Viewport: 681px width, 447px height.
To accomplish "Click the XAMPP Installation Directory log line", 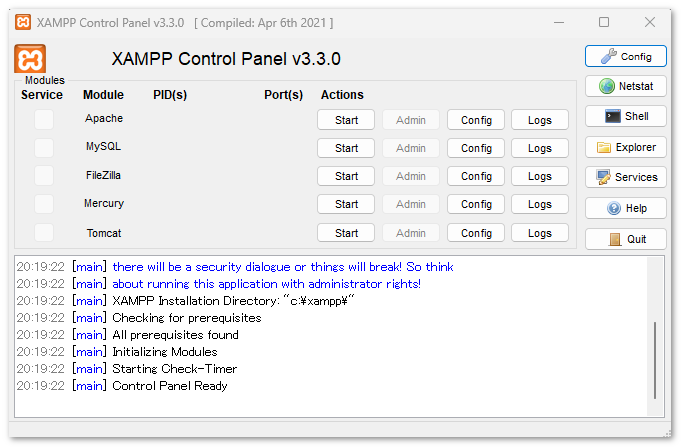I will tap(185, 301).
